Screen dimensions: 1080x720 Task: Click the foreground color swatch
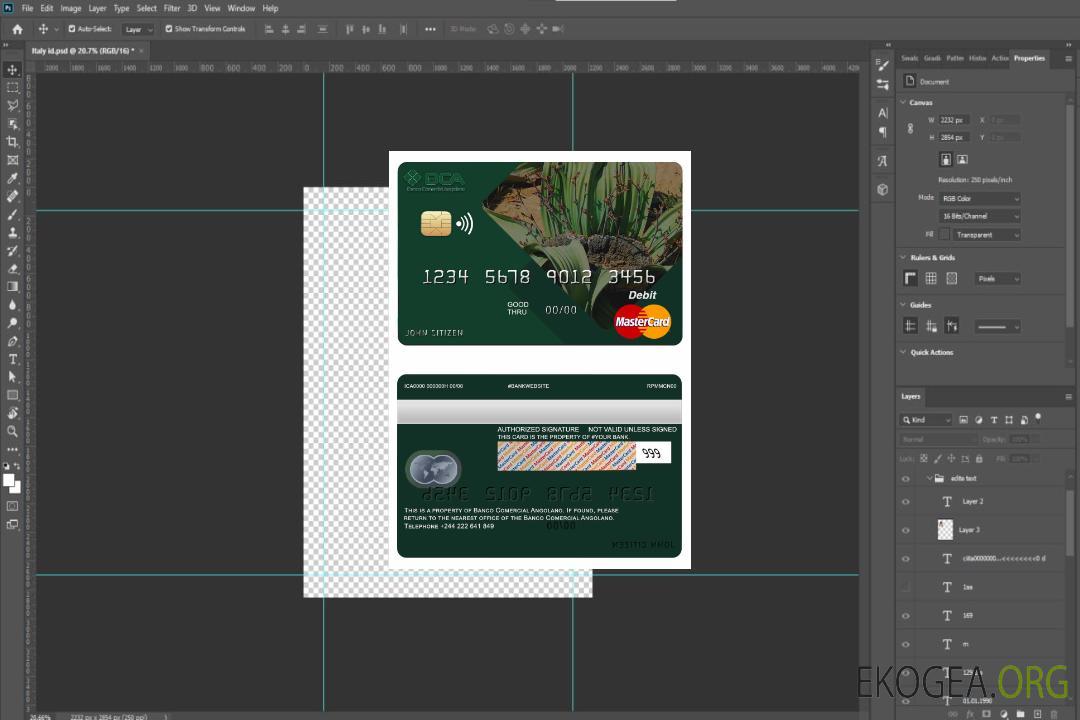pyautogui.click(x=9, y=481)
